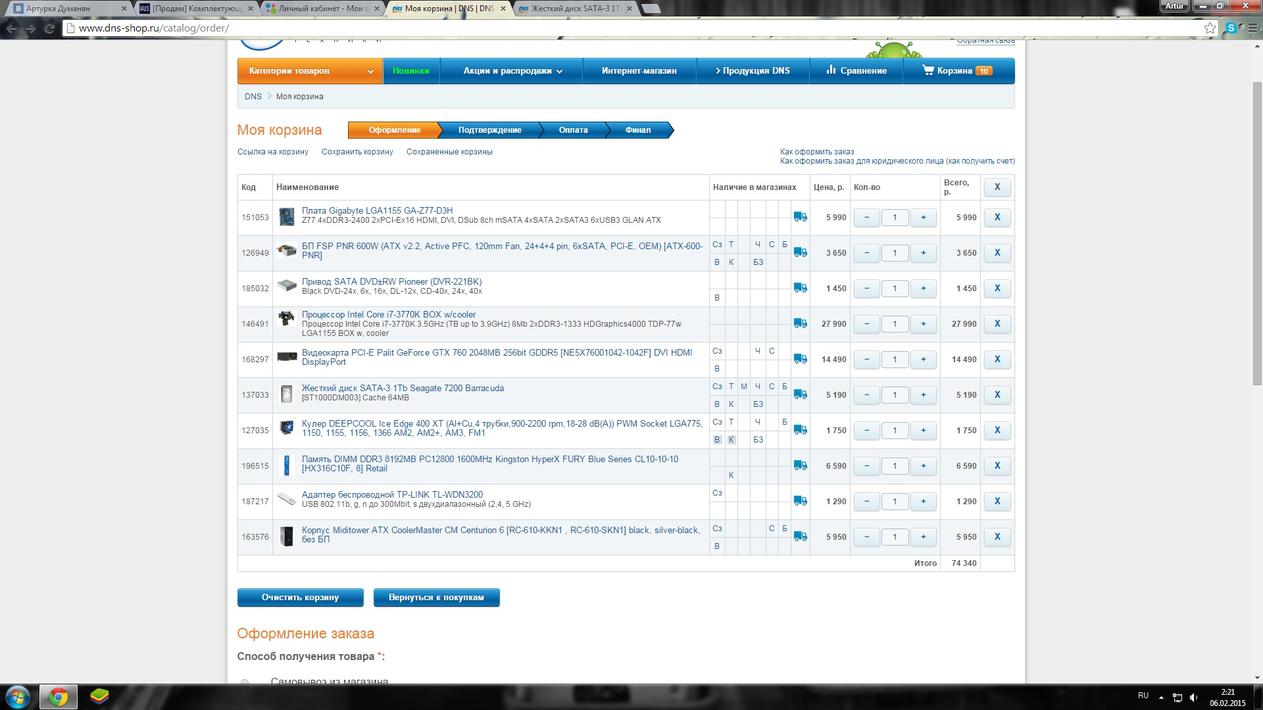Switch to the Артурка Думанян browser tab
The width and height of the screenshot is (1263, 710).
(65, 8)
